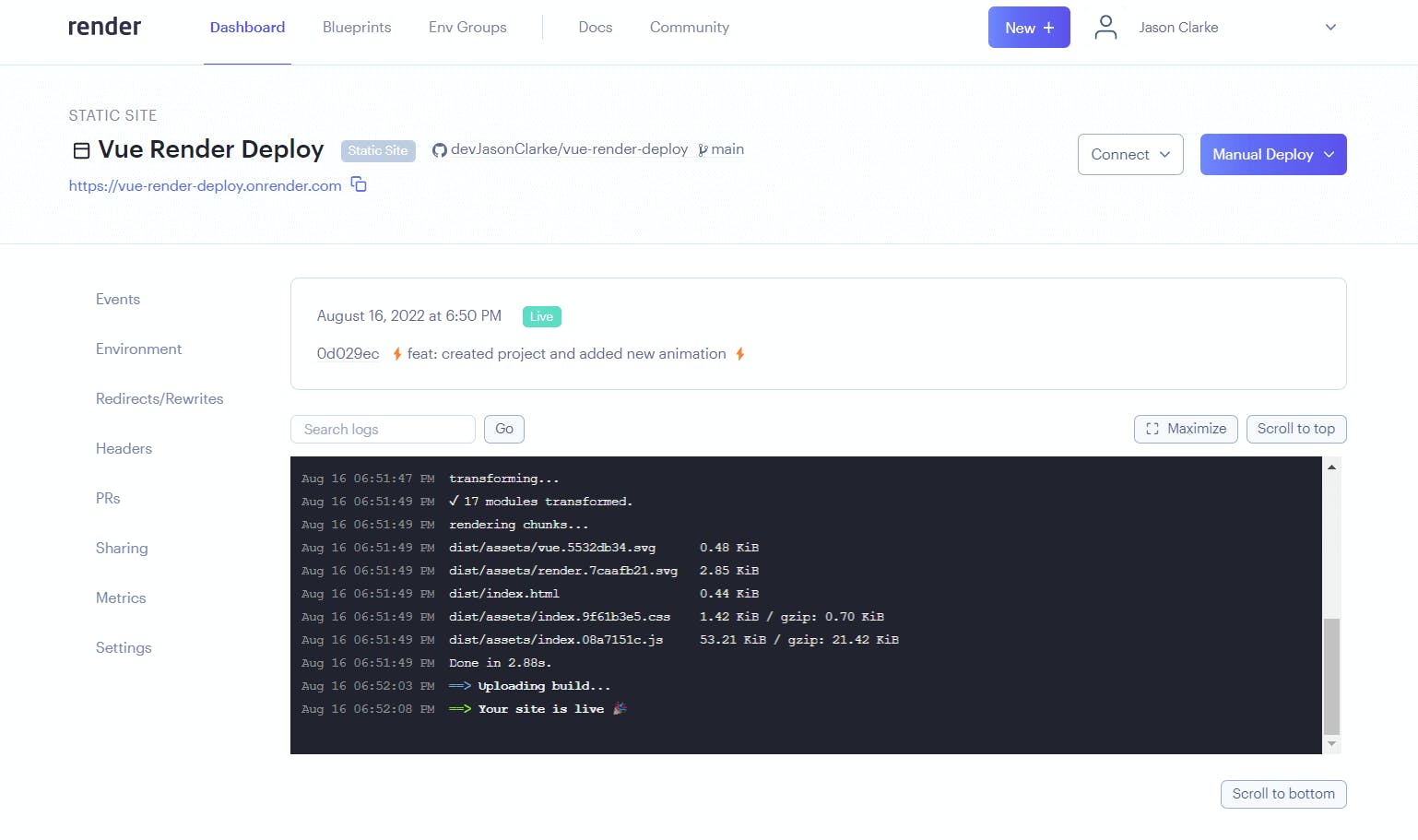Switch to the Dashboard tab

pyautogui.click(x=247, y=28)
